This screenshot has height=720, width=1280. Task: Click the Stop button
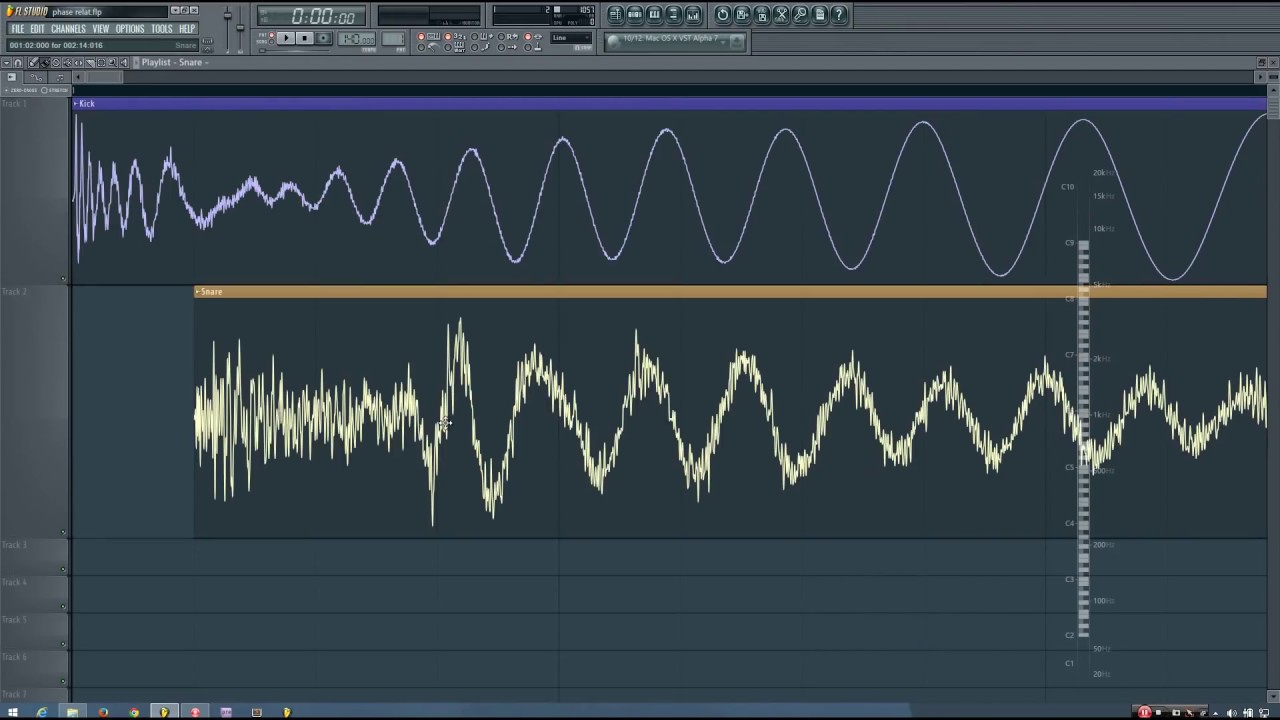tap(305, 38)
